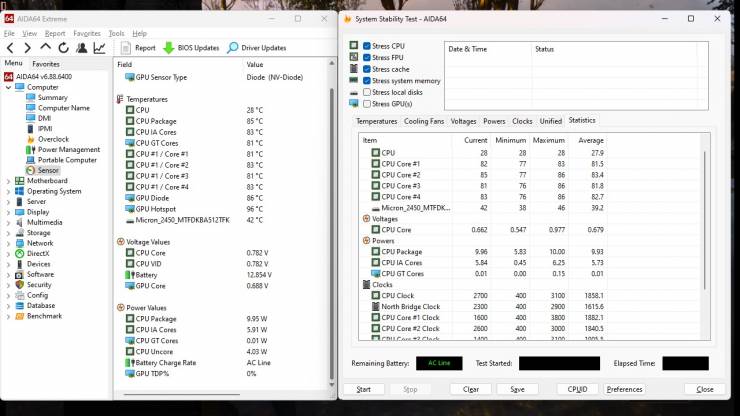Open the Favorites tab in the left pane

(46, 64)
